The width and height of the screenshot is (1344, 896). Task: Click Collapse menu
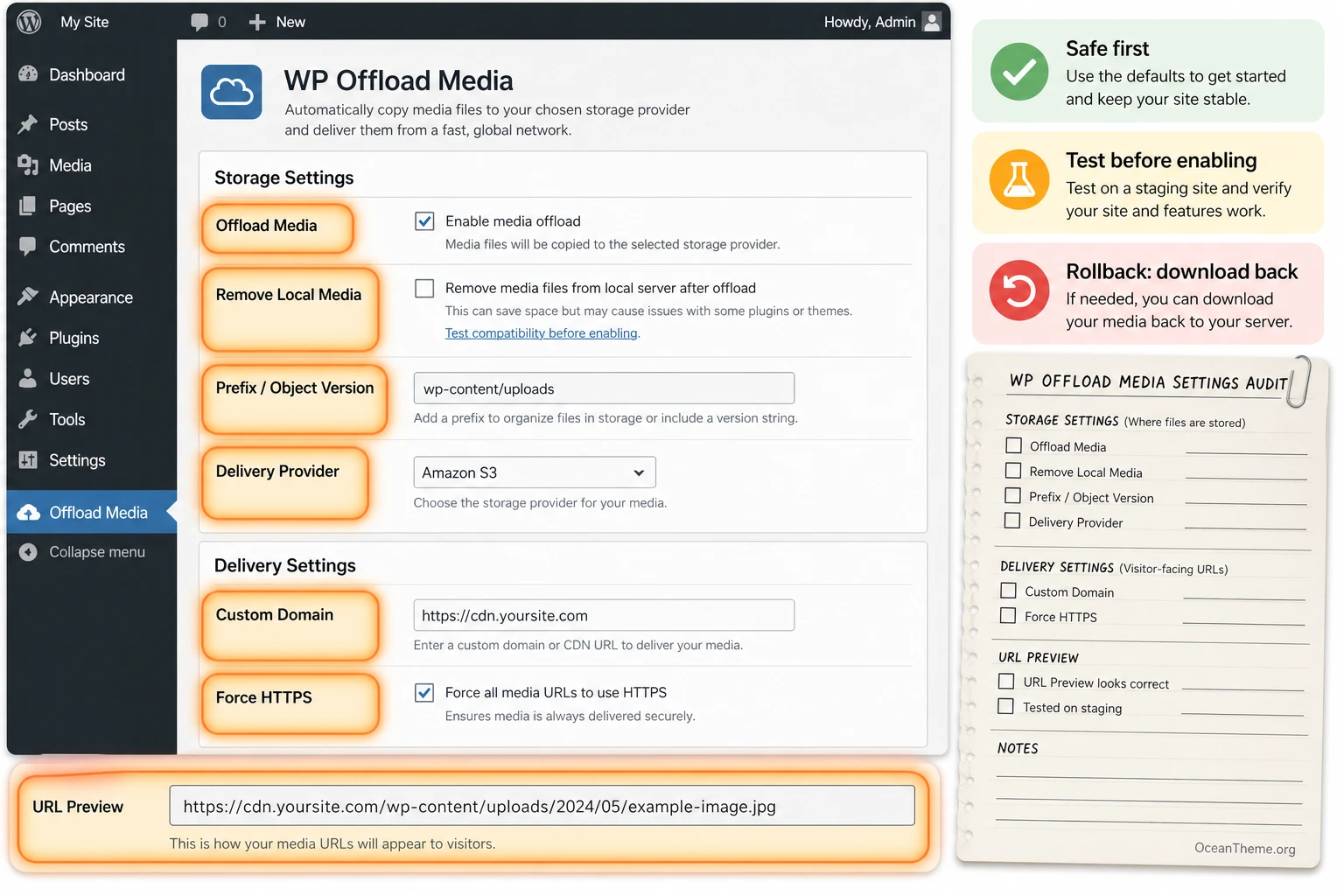[97, 552]
